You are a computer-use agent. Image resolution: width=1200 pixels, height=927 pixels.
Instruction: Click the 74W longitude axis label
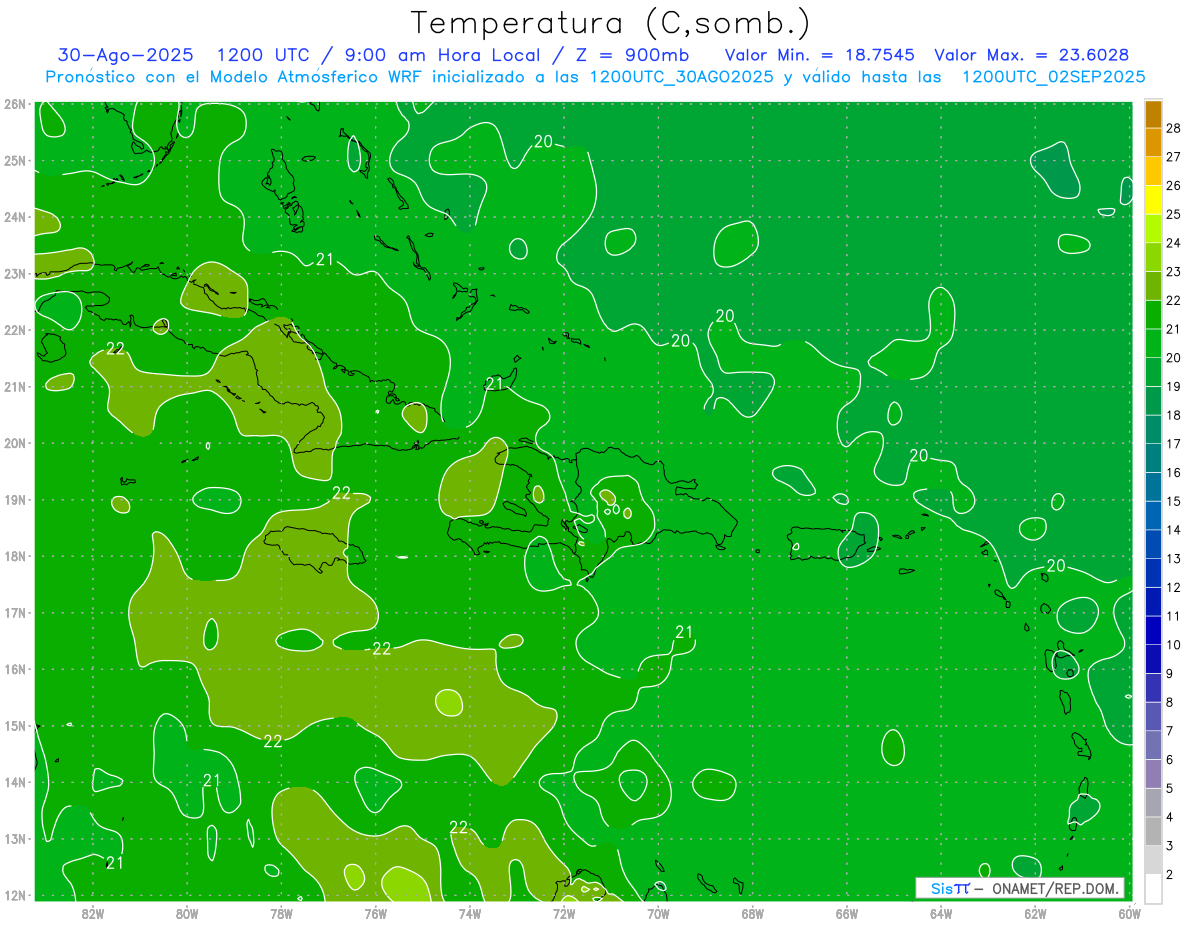470,913
